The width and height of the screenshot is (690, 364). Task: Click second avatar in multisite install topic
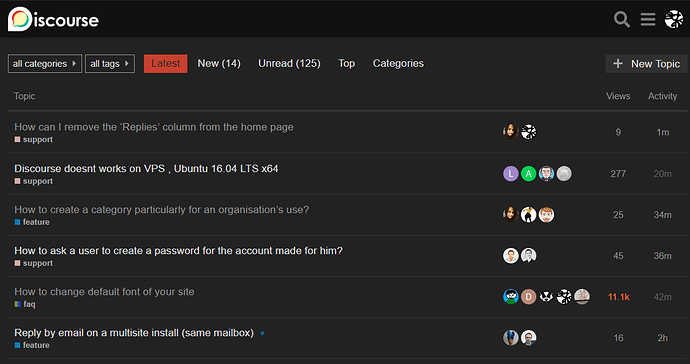(529, 338)
